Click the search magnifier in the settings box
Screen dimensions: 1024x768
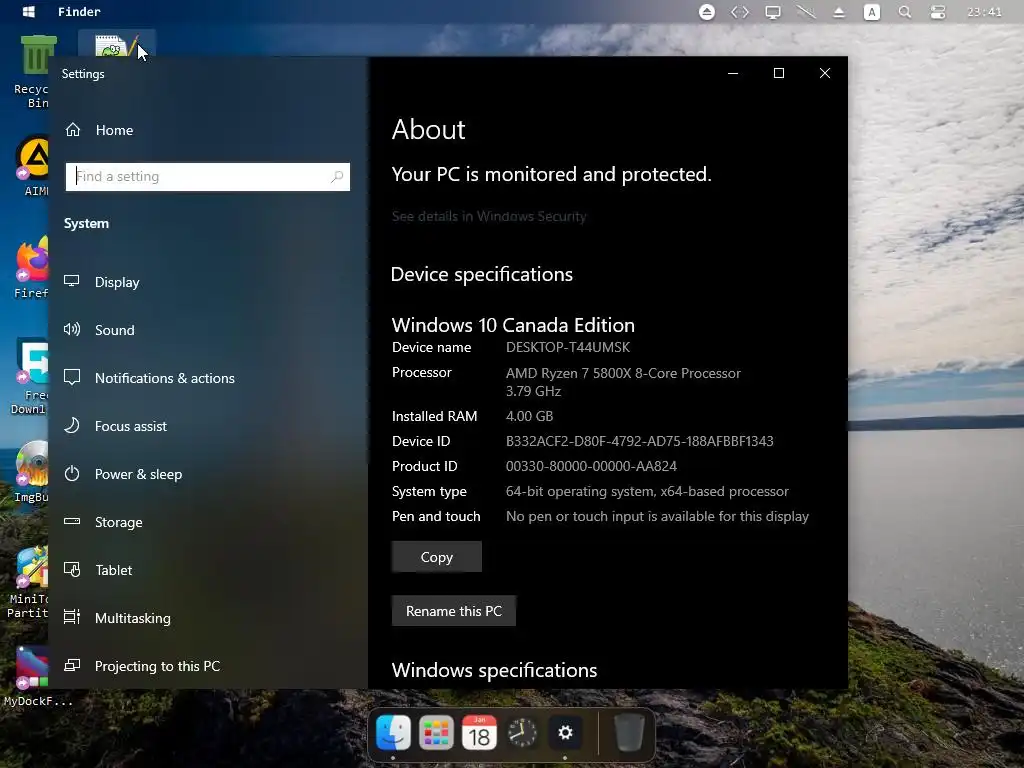337,177
